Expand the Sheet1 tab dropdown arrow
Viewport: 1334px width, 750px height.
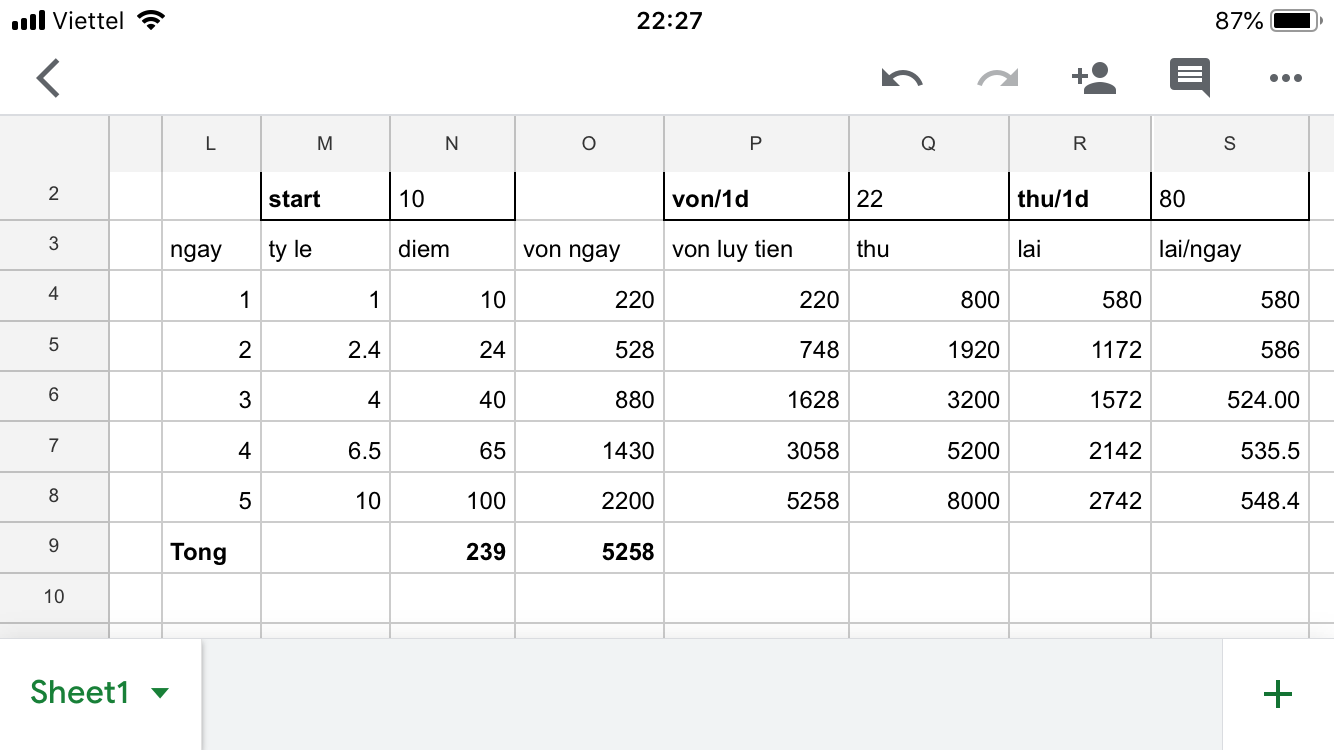point(159,693)
